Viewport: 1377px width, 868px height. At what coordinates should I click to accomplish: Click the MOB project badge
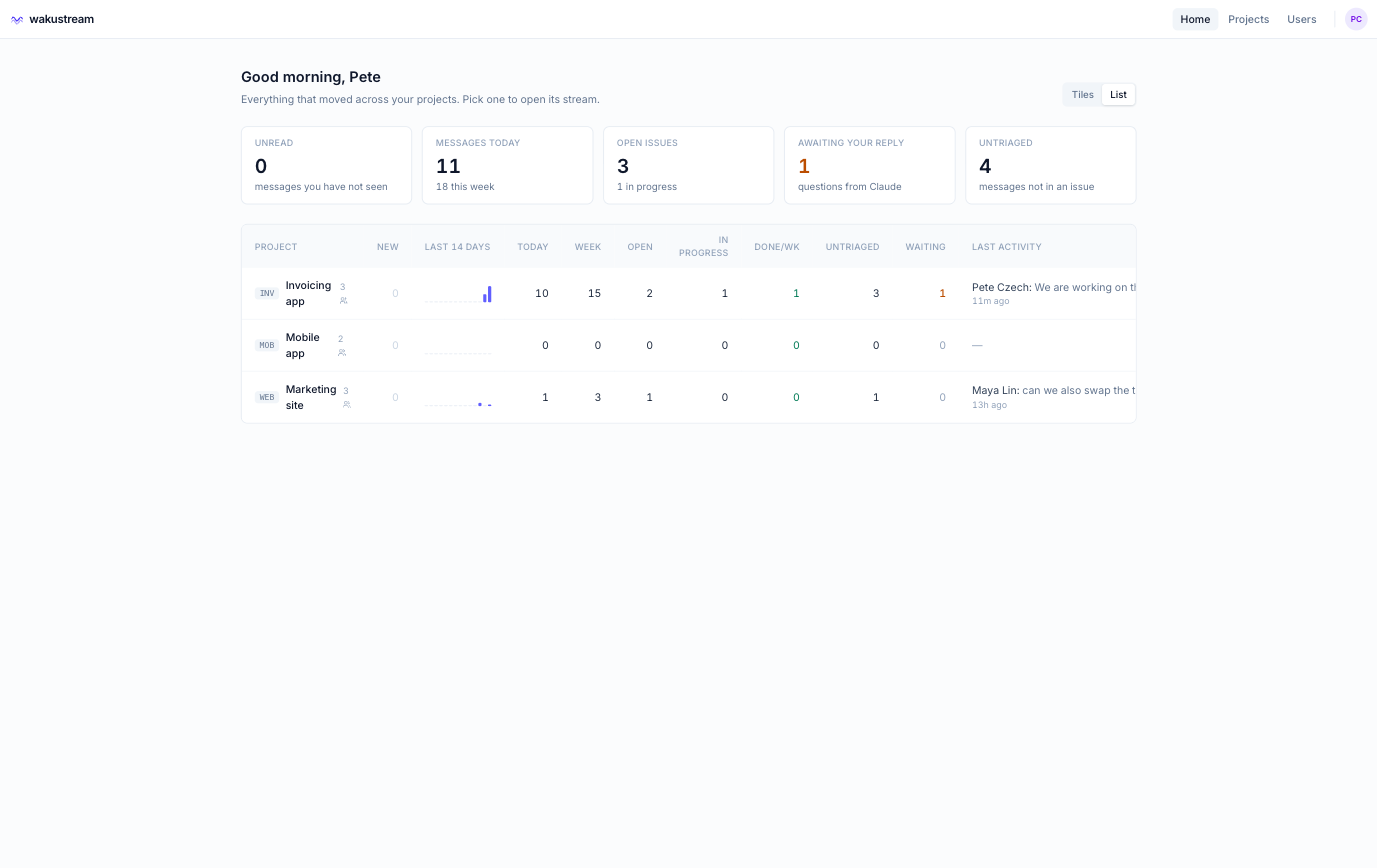267,345
